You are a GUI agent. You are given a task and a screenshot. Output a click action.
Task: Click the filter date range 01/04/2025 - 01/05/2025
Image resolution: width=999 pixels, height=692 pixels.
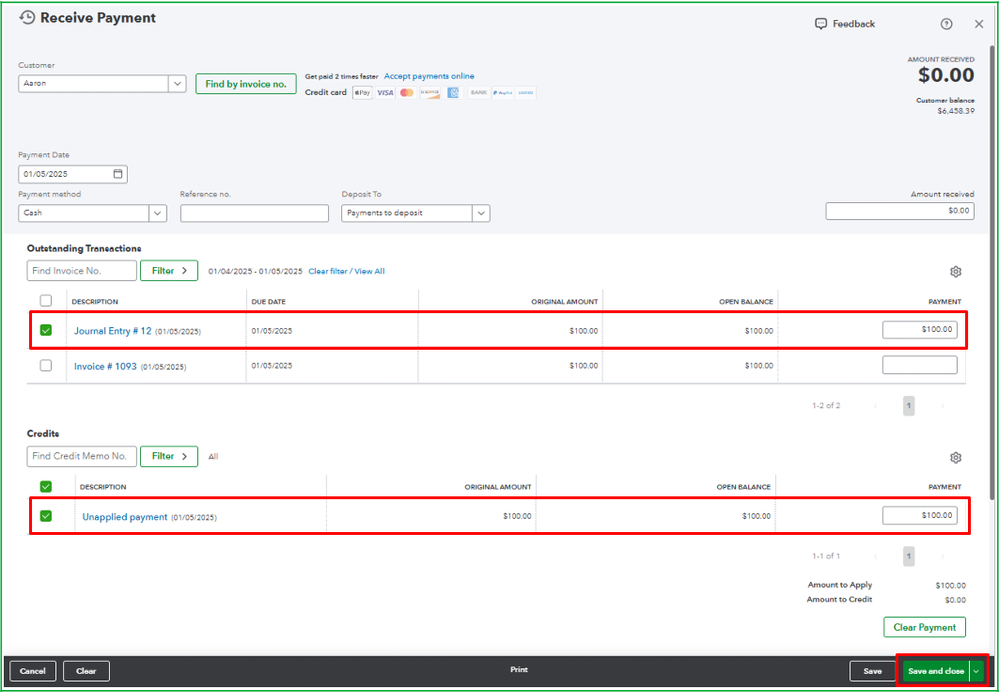pyautogui.click(x=255, y=271)
